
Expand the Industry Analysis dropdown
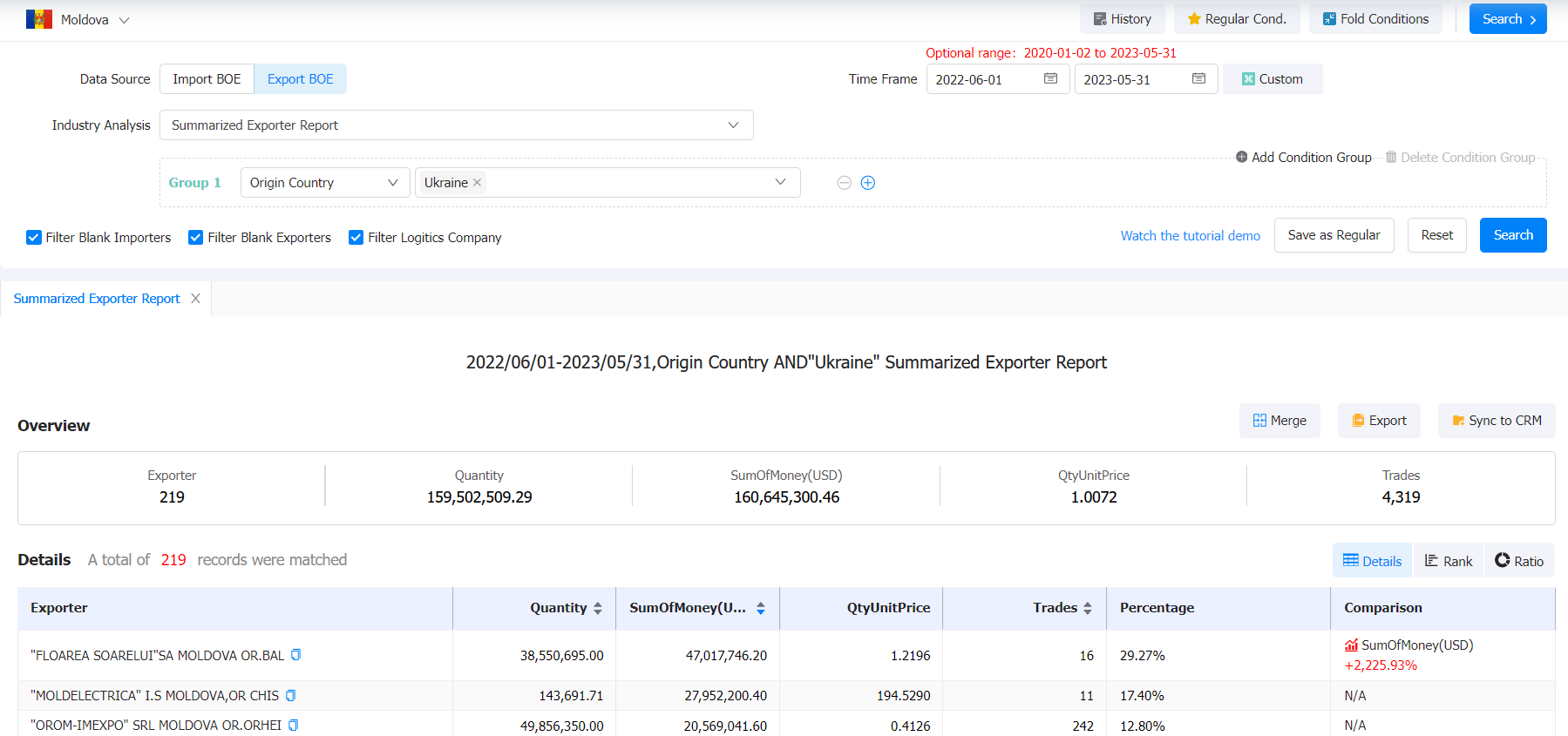456,125
